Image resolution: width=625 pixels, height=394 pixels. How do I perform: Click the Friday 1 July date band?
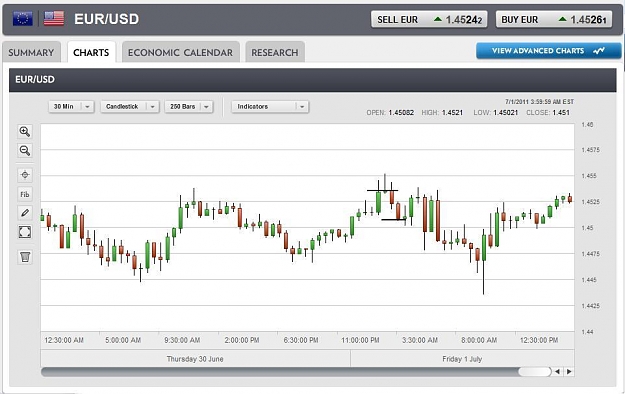462,359
